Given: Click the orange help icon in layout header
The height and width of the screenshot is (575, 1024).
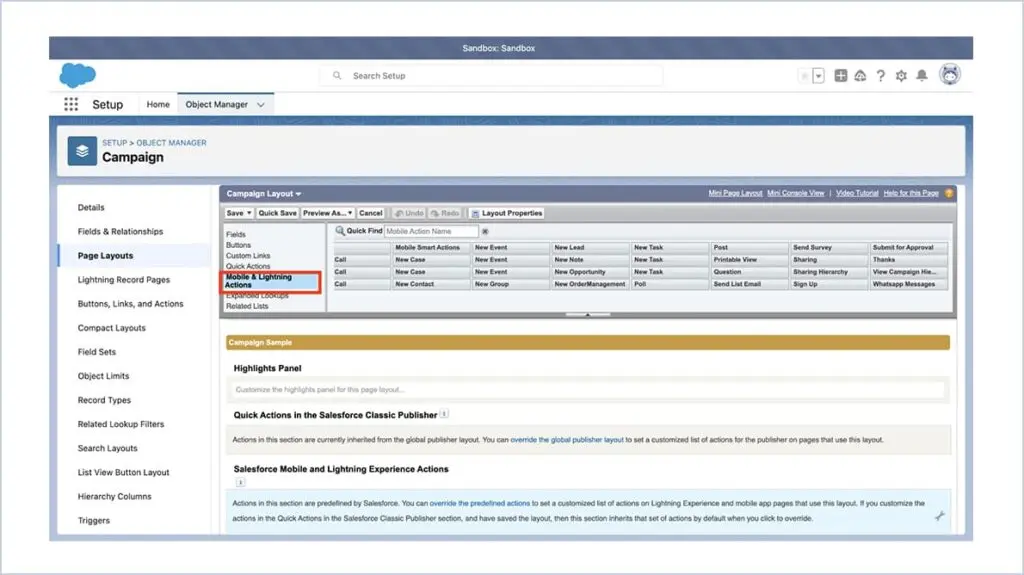Looking at the screenshot, I should [948, 193].
